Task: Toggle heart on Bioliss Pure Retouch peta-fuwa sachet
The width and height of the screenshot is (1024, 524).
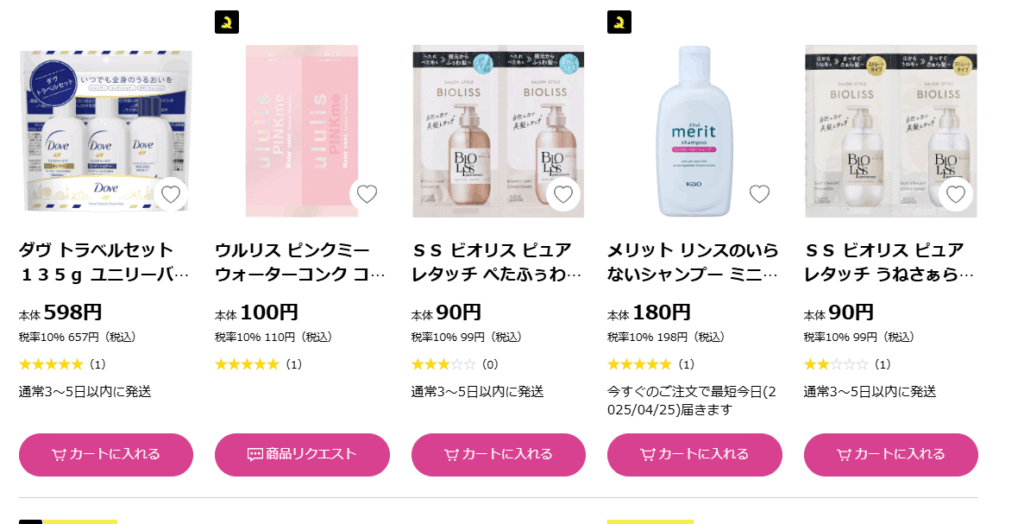Action: (x=563, y=194)
